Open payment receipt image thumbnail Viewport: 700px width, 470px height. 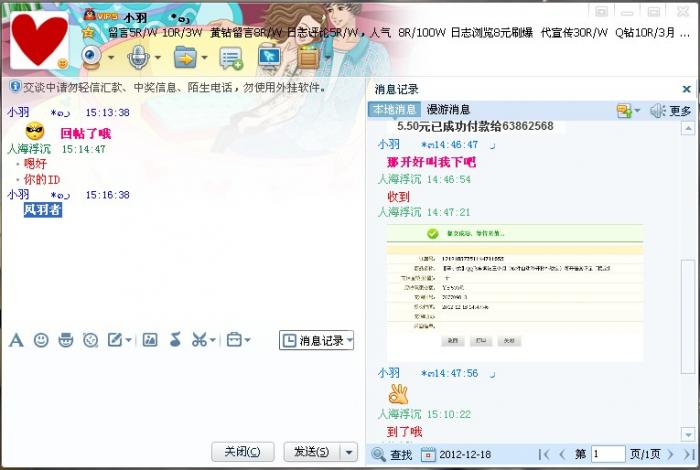click(515, 293)
